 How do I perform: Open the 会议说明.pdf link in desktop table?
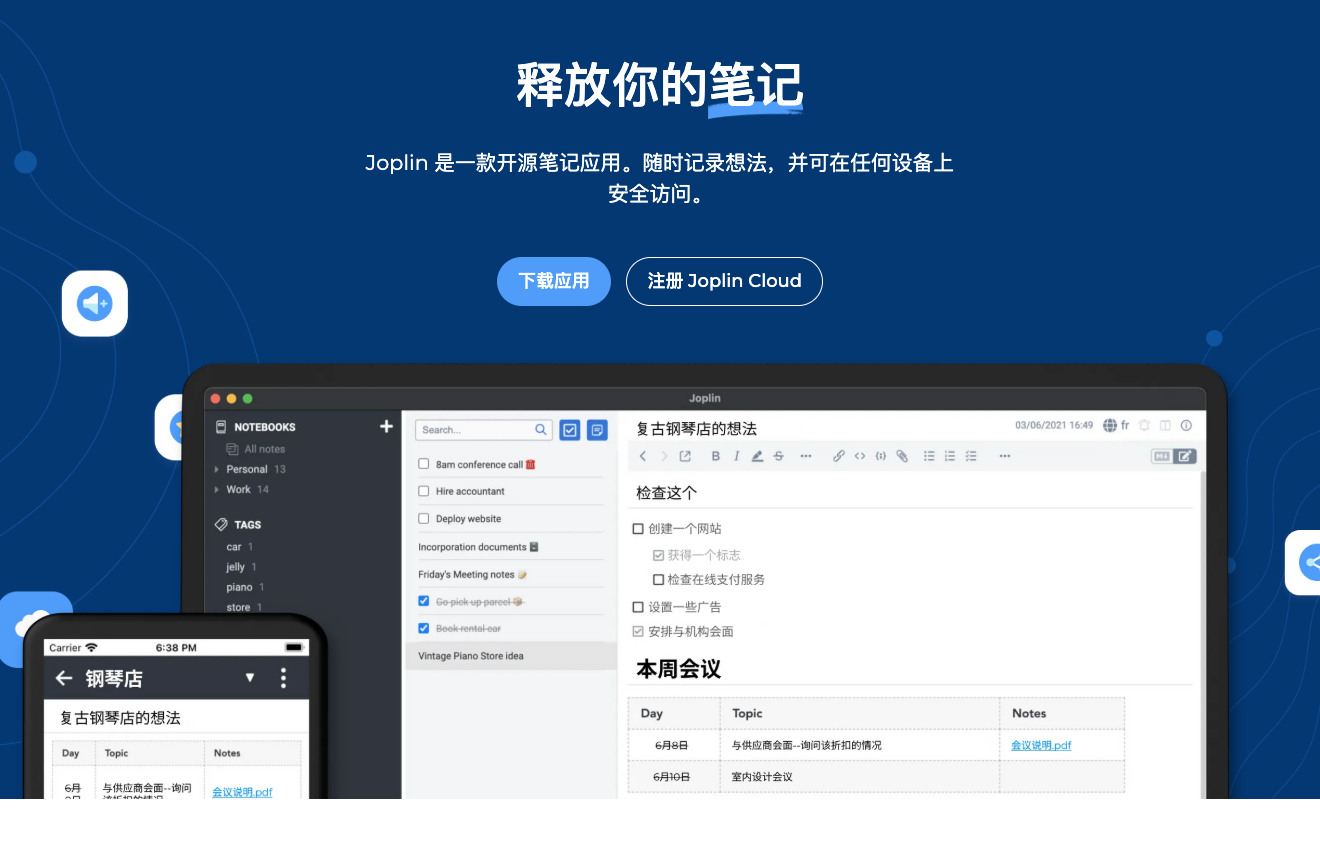1041,745
